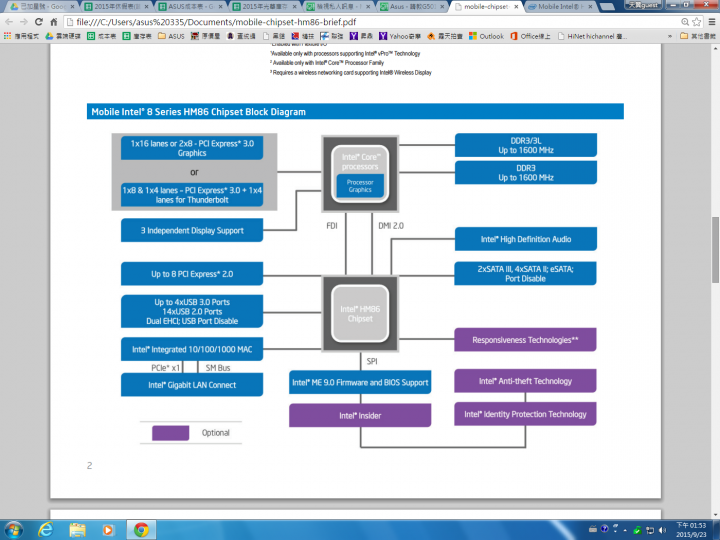
Task: Click the network tray icon
Action: click(650, 530)
